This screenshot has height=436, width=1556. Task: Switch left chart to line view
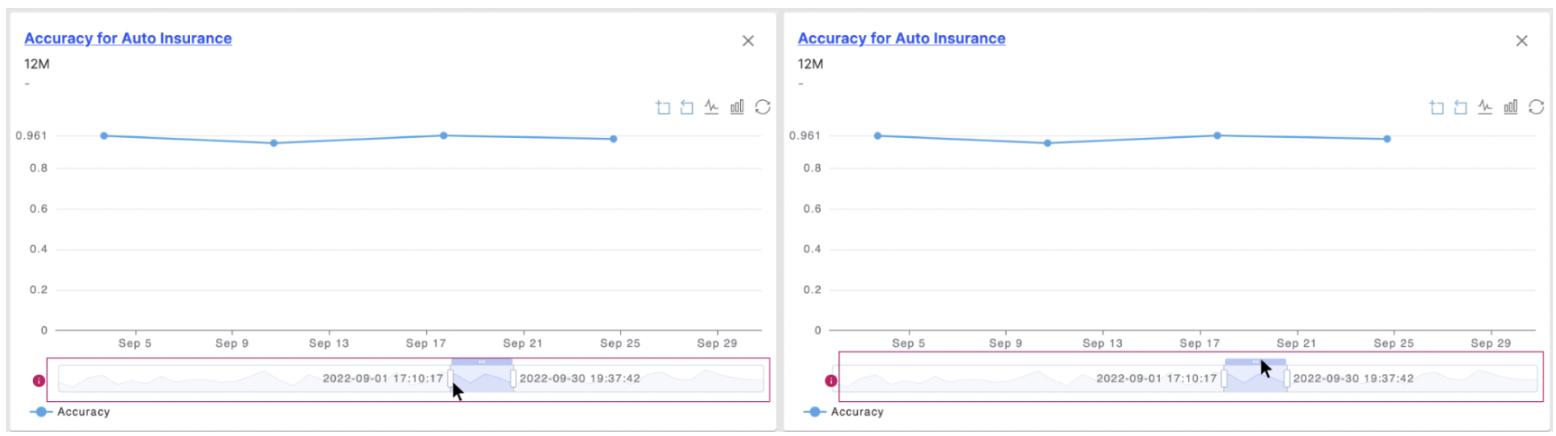(712, 107)
